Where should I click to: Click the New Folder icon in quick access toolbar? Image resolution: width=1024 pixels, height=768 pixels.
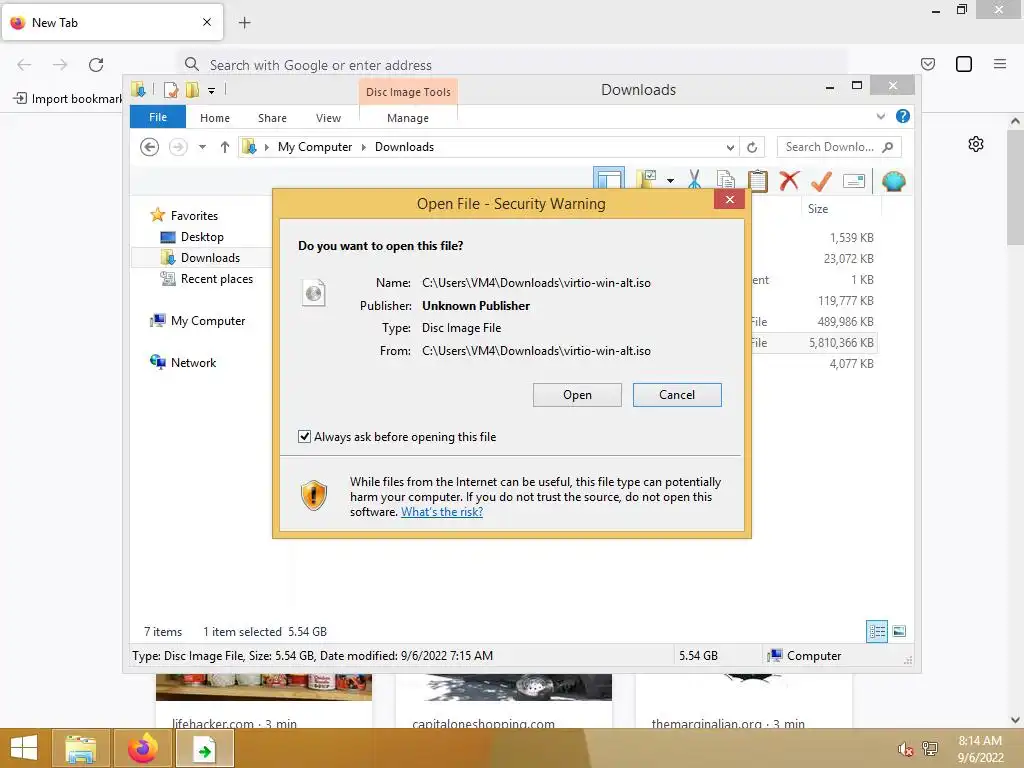tap(192, 89)
